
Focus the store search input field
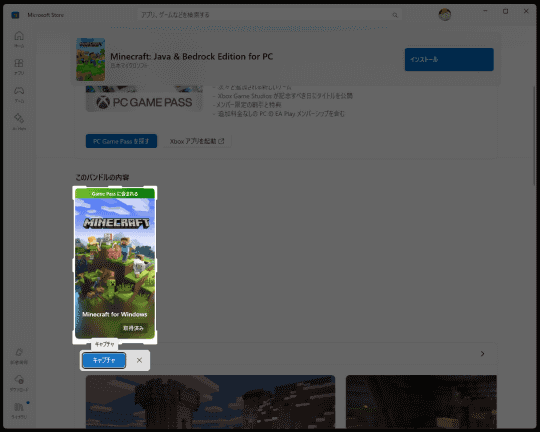click(270, 15)
